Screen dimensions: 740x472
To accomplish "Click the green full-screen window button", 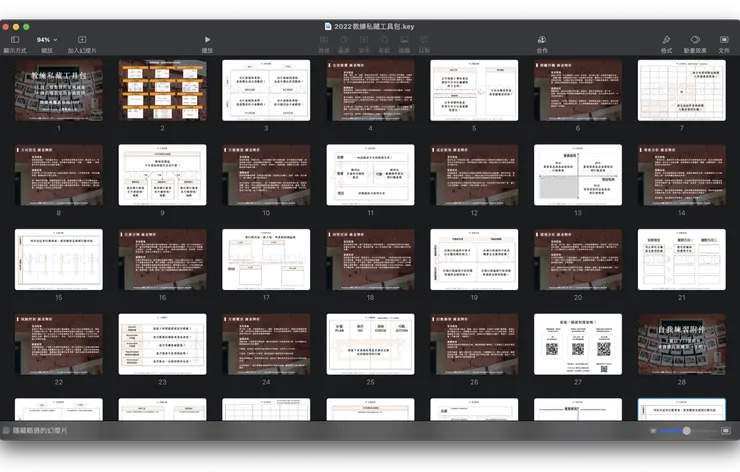I will tap(26, 27).
